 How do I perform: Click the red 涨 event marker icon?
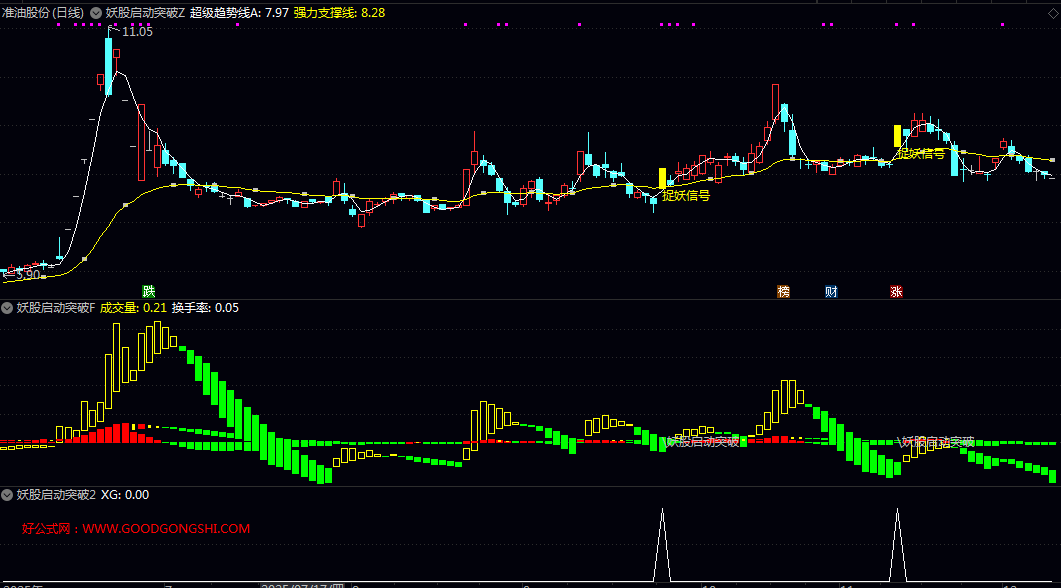(x=896, y=292)
